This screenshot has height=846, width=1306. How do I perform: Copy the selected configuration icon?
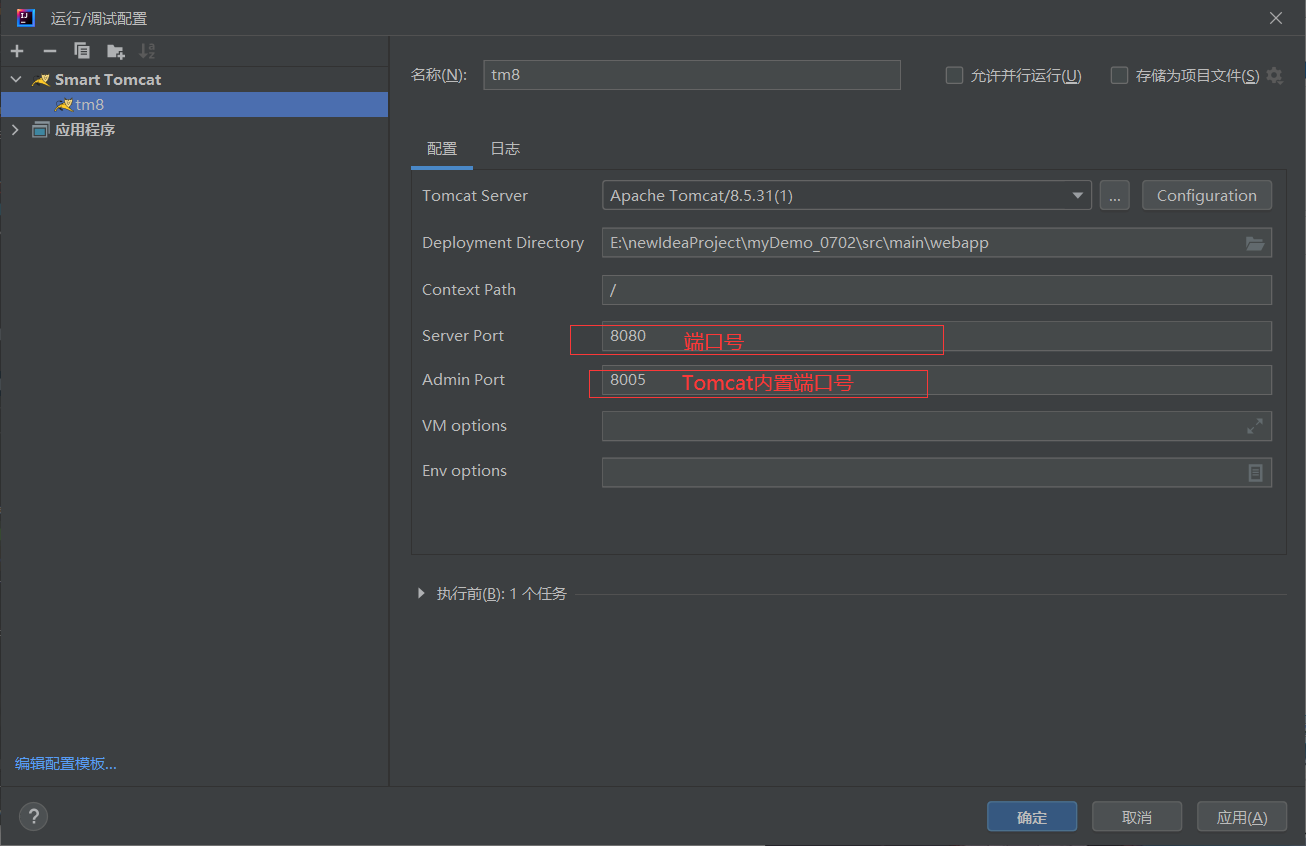(x=82, y=51)
